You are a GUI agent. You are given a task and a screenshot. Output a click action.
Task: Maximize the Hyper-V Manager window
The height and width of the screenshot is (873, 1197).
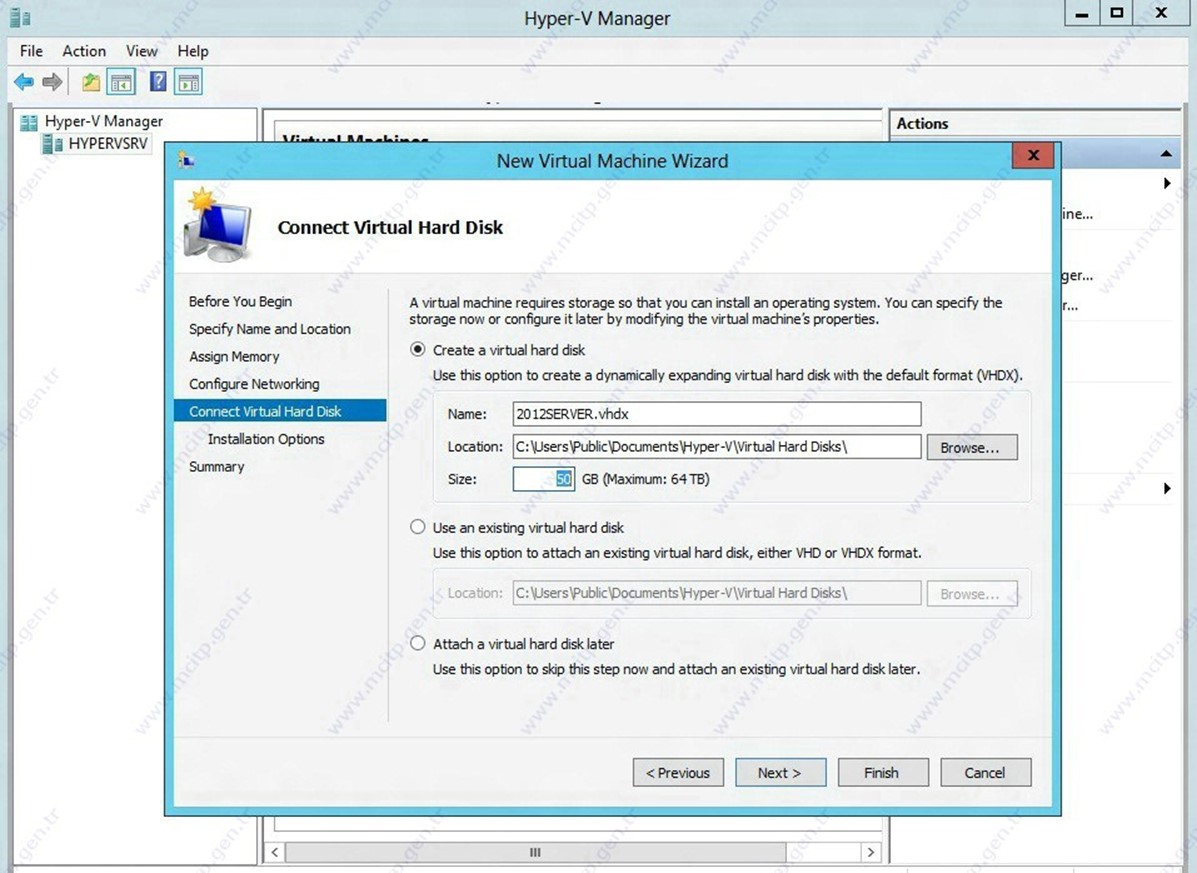(1118, 14)
